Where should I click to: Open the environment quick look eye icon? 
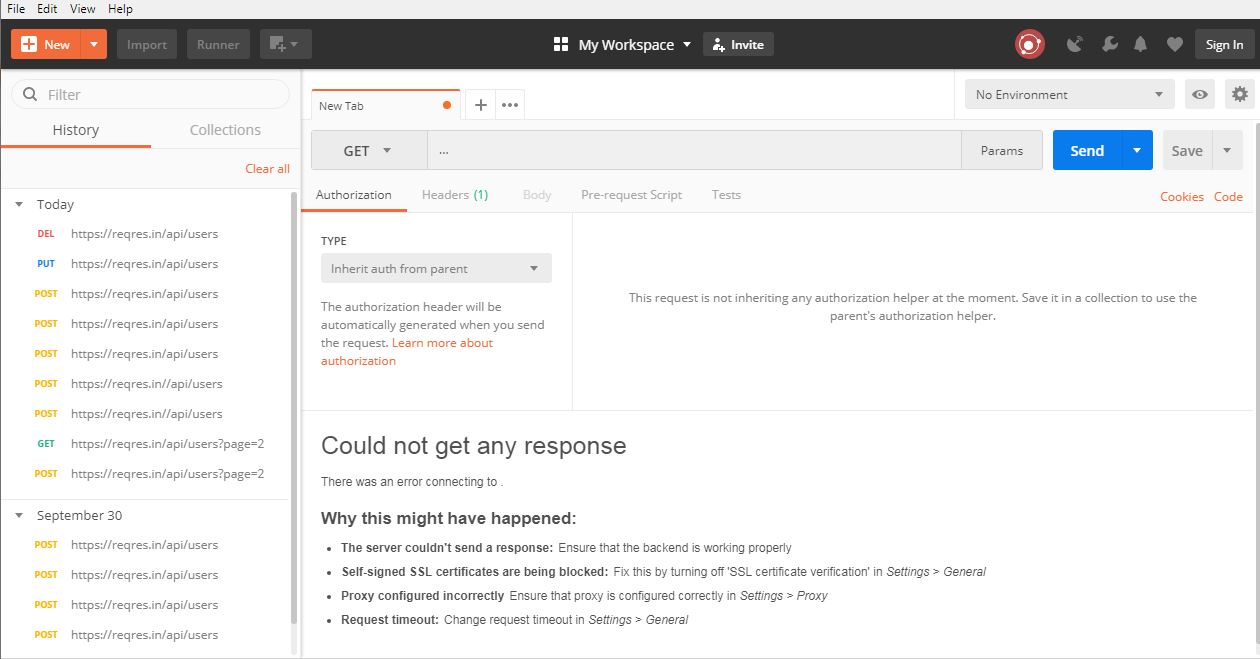pyautogui.click(x=1199, y=93)
